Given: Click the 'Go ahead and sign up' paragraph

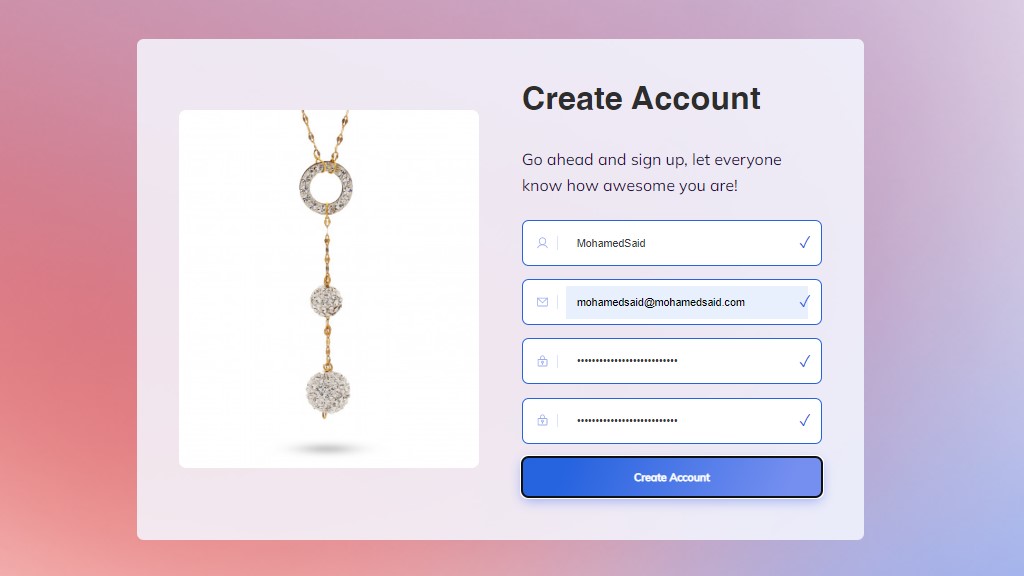Looking at the screenshot, I should pos(651,172).
